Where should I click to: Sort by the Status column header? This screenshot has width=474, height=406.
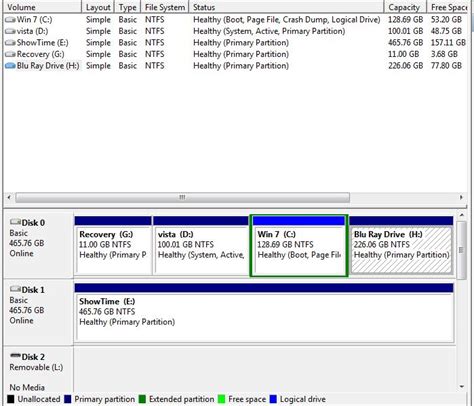(287, 7)
